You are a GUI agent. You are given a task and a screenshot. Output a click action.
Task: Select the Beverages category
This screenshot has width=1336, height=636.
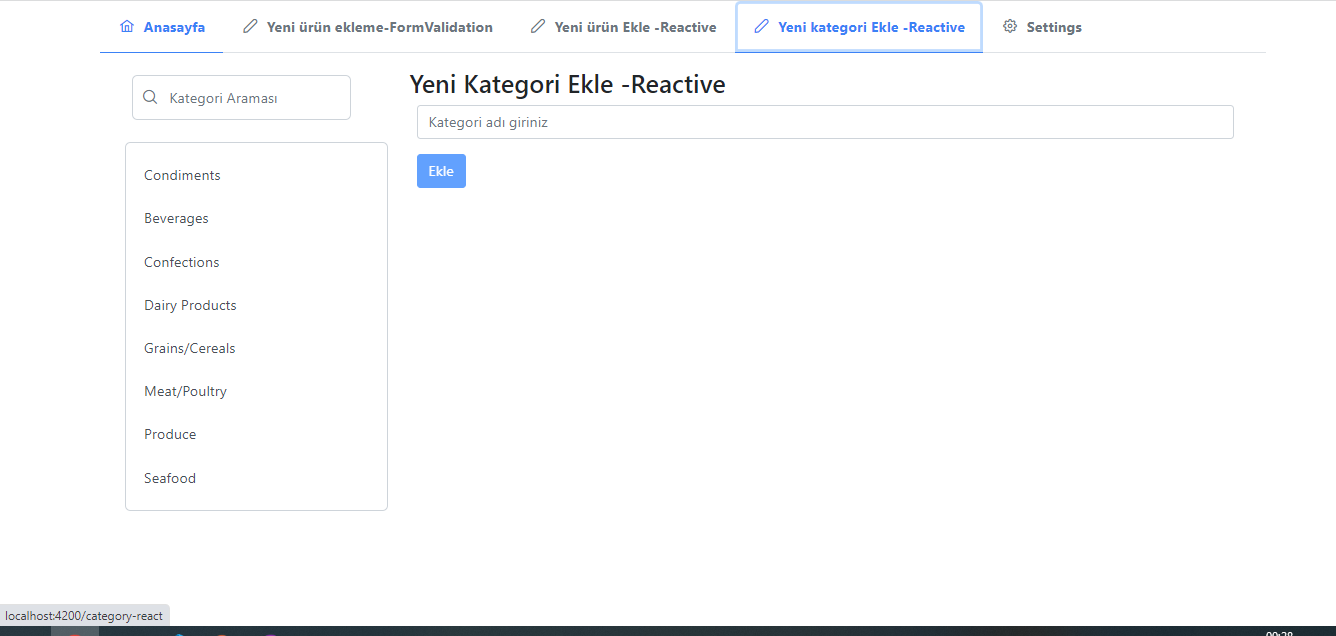(x=176, y=218)
